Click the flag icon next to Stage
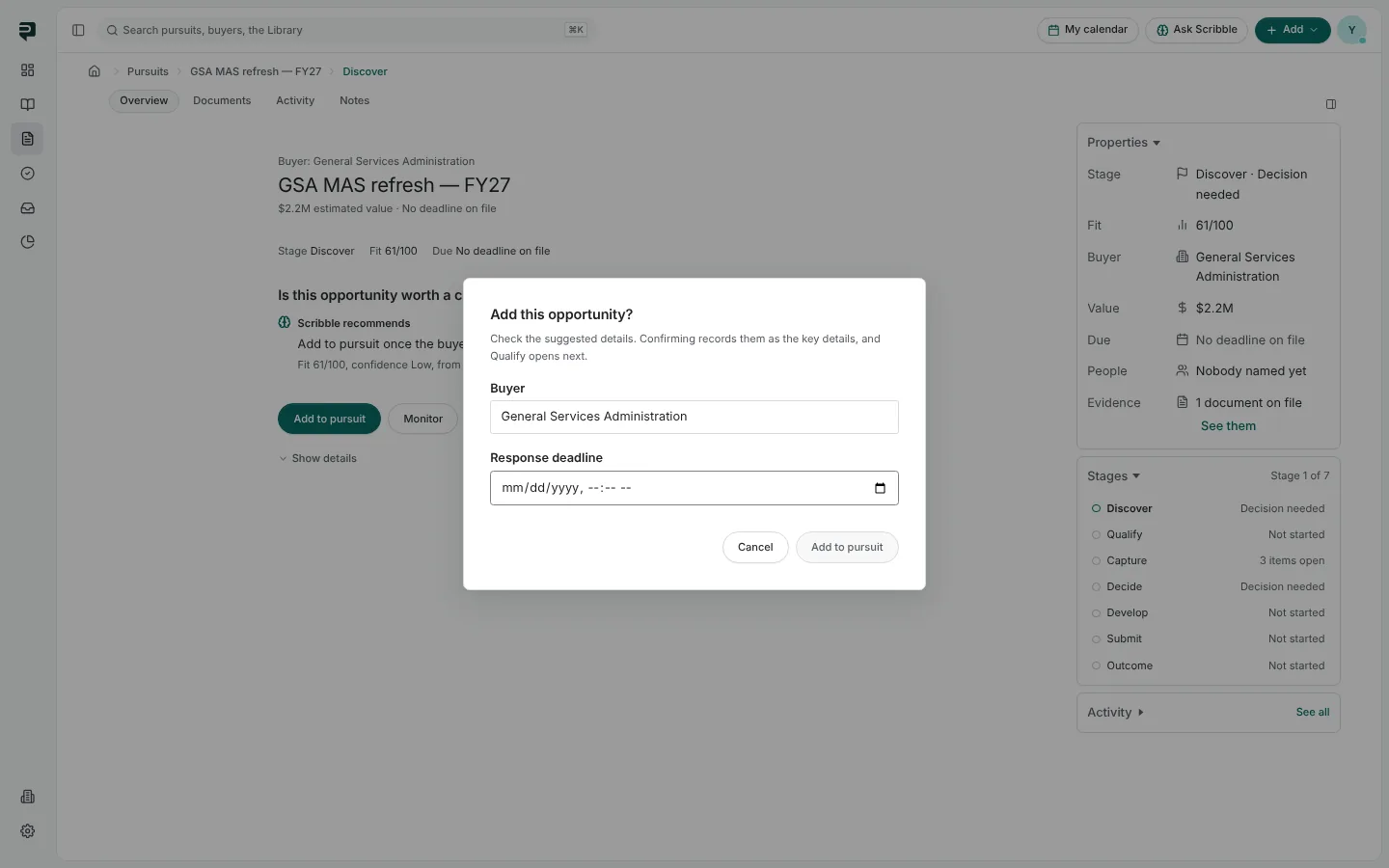Viewport: 1389px width, 868px height. pos(1182,174)
